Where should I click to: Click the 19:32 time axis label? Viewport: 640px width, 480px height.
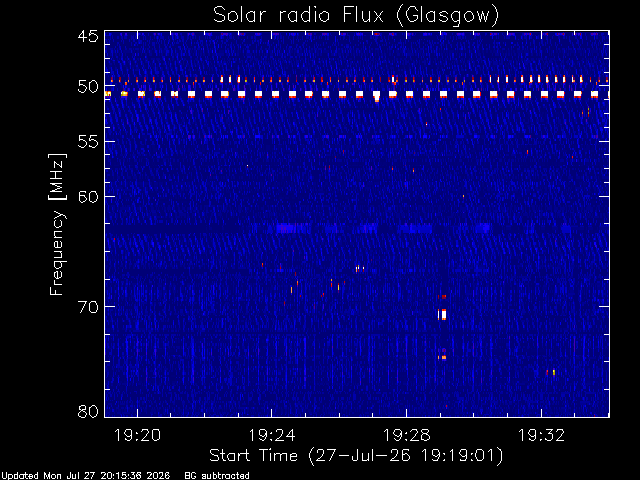(541, 435)
